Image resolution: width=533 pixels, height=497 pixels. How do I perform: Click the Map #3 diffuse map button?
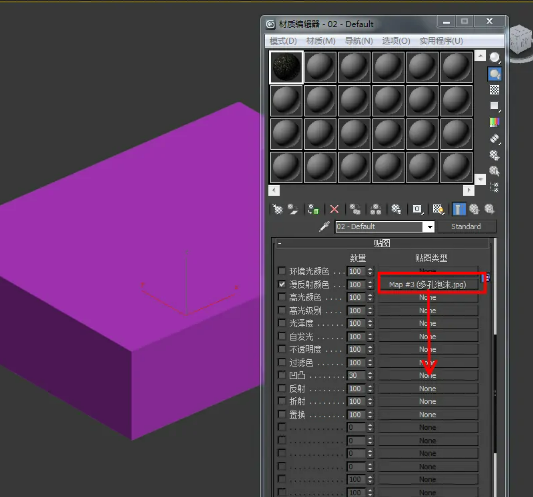click(x=428, y=285)
